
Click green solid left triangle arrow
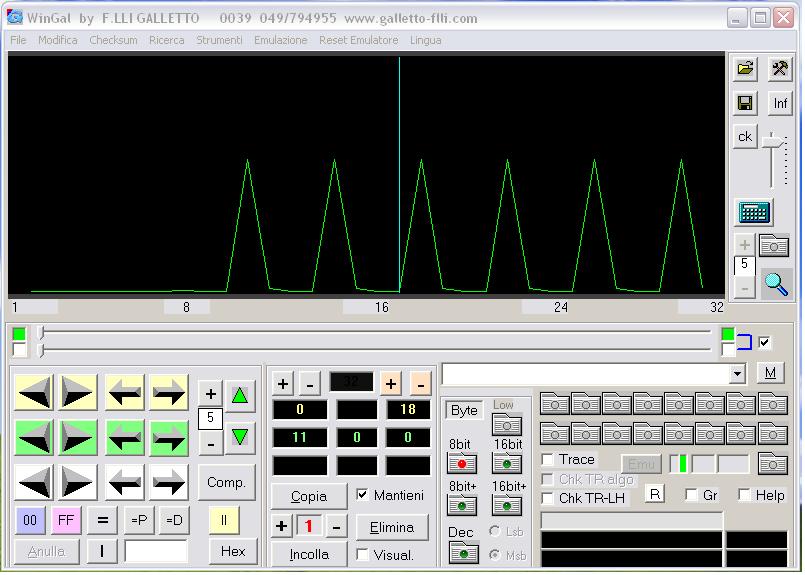(34, 437)
